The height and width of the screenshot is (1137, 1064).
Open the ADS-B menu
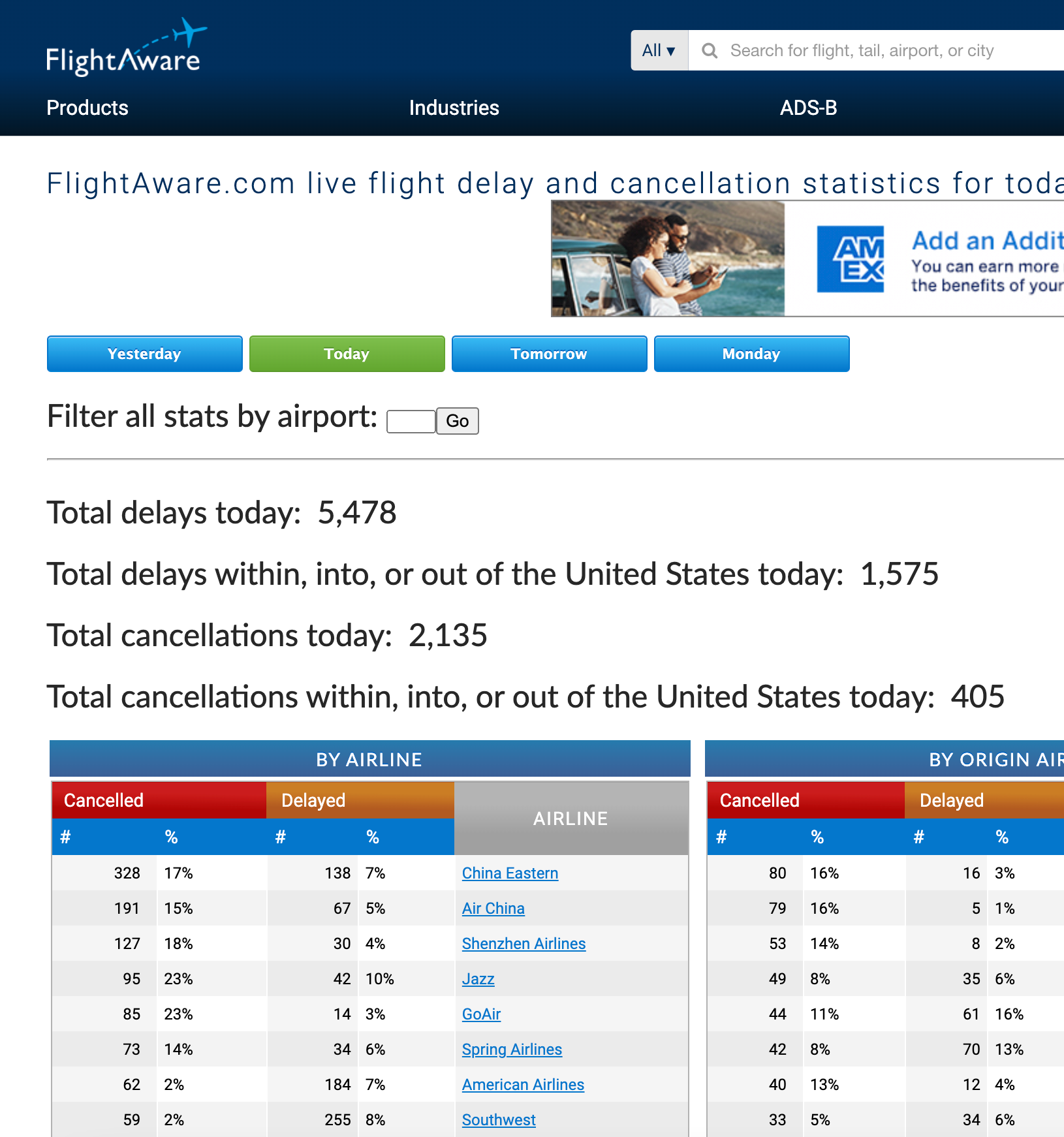[809, 108]
